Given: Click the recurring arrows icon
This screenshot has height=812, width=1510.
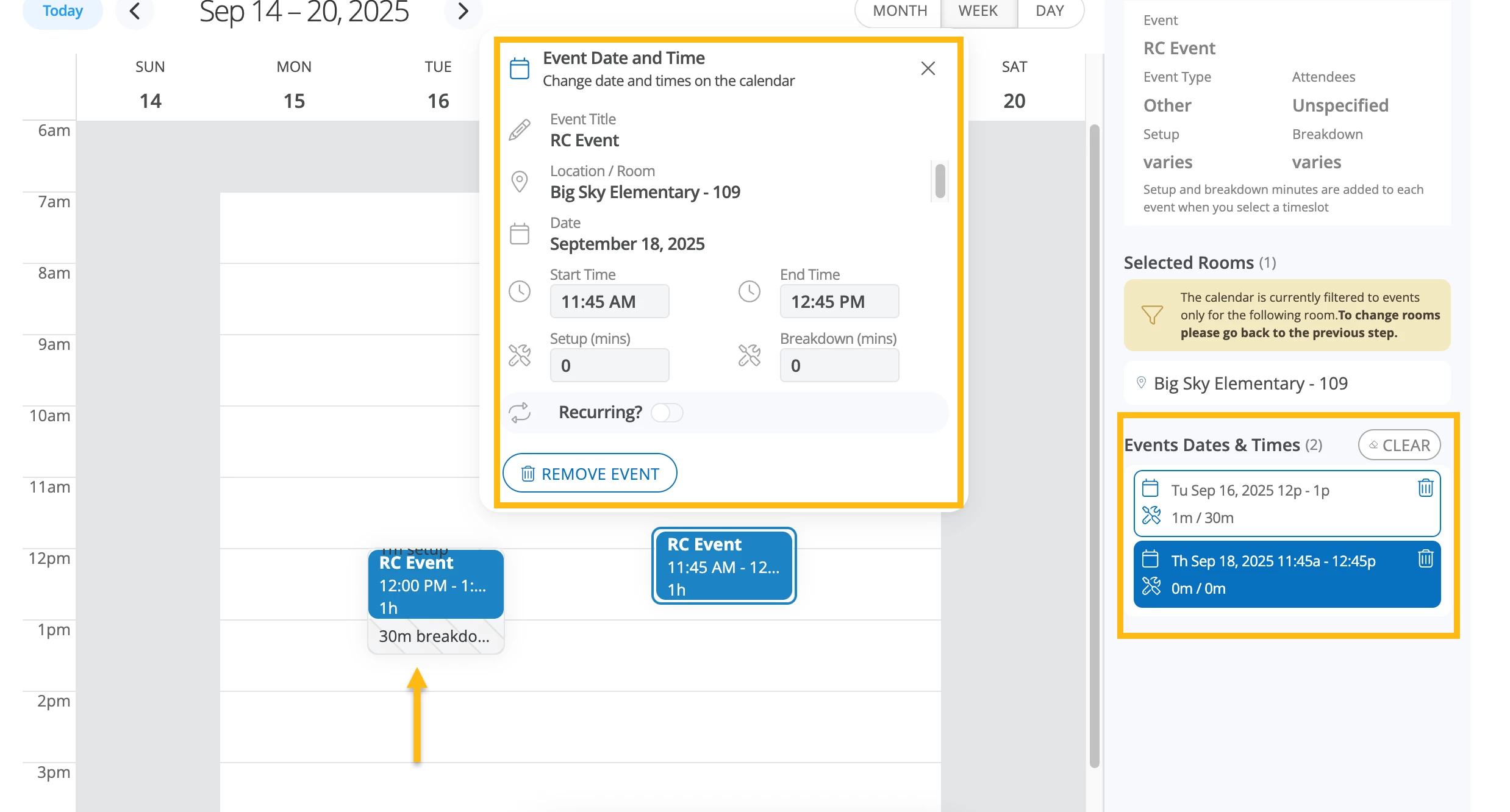Looking at the screenshot, I should coord(520,413).
